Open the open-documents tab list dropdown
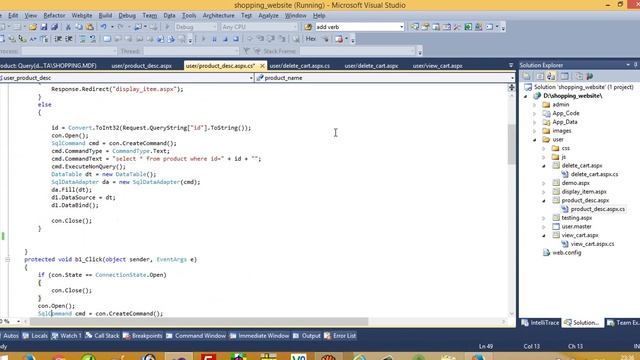The width and height of the screenshot is (640, 360). pos(511,65)
